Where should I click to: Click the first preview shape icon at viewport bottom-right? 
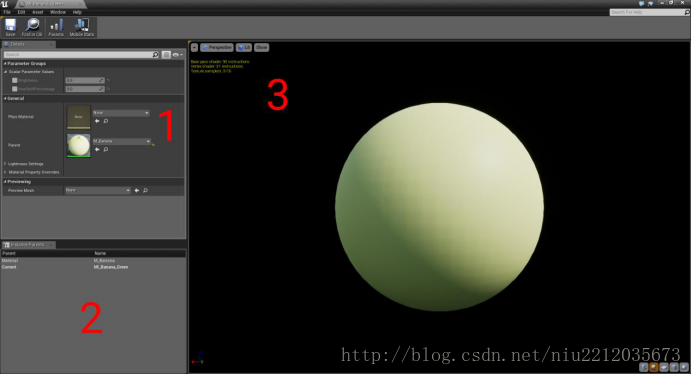click(x=644, y=367)
